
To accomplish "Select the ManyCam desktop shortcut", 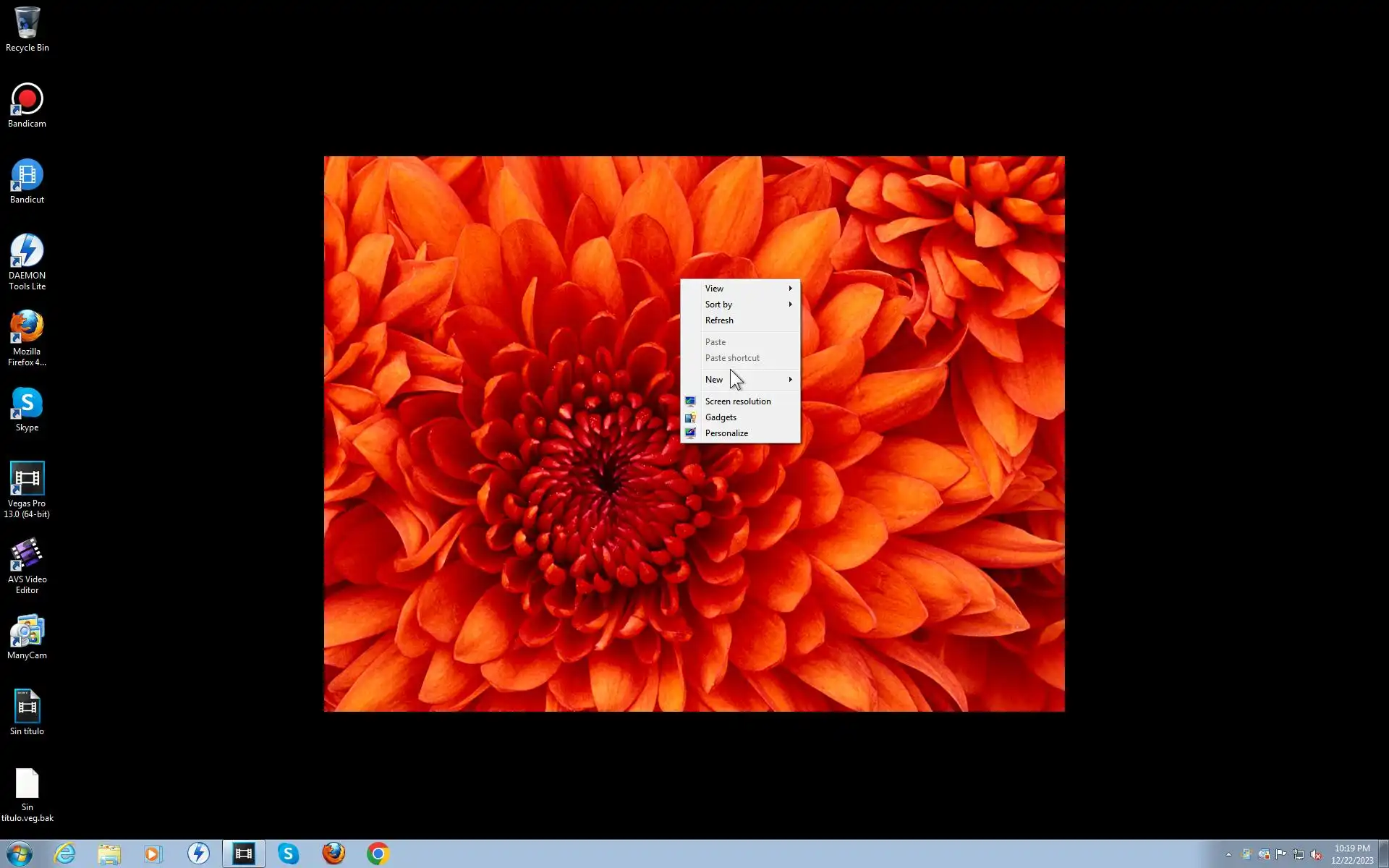I will tap(27, 637).
